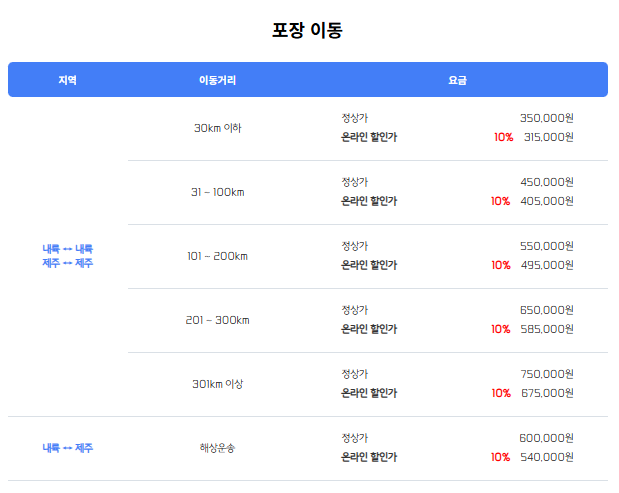Viewport: 619px width, 493px height.
Task: Click the 30km 이하 distance cell
Action: tap(217, 128)
